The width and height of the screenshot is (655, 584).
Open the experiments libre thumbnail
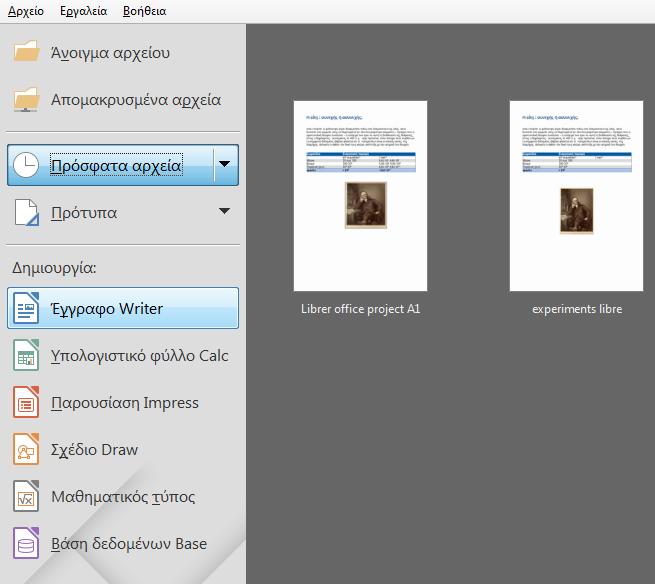[x=576, y=196]
